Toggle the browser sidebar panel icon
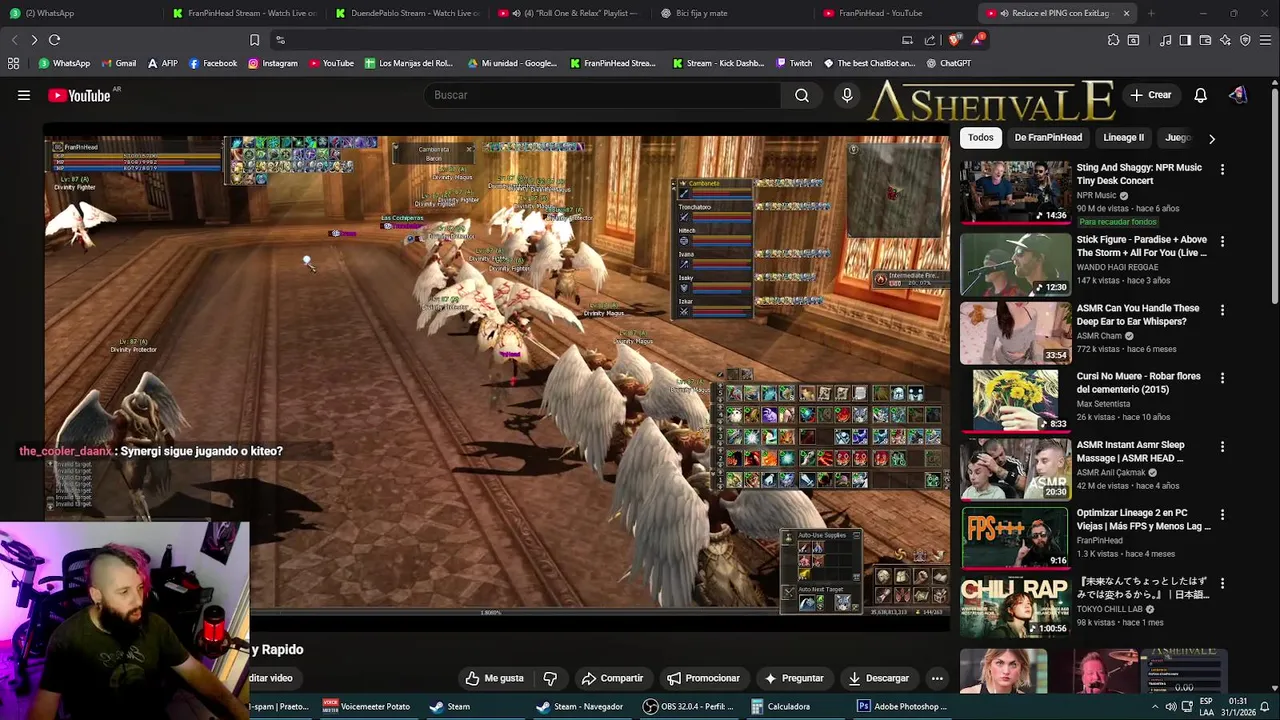1280x720 pixels. point(1185,40)
